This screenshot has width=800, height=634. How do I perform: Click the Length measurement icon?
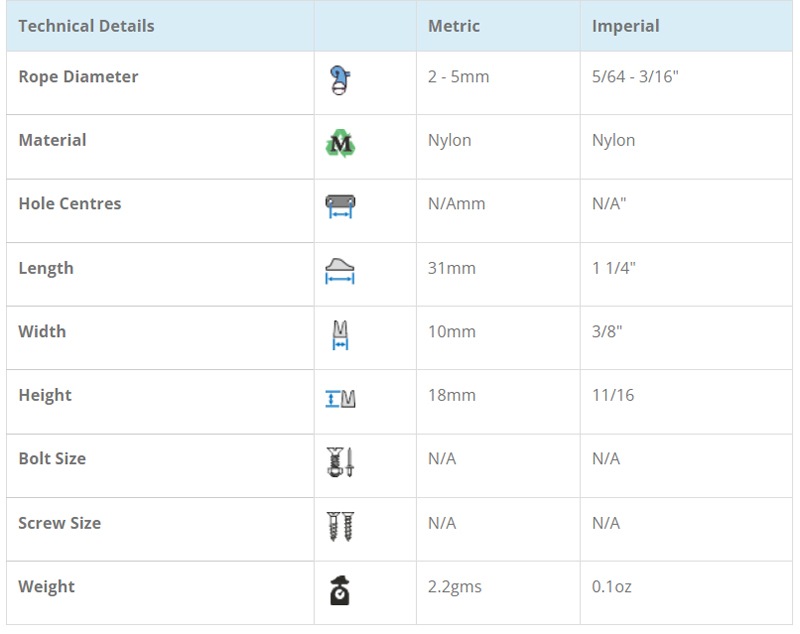340,270
